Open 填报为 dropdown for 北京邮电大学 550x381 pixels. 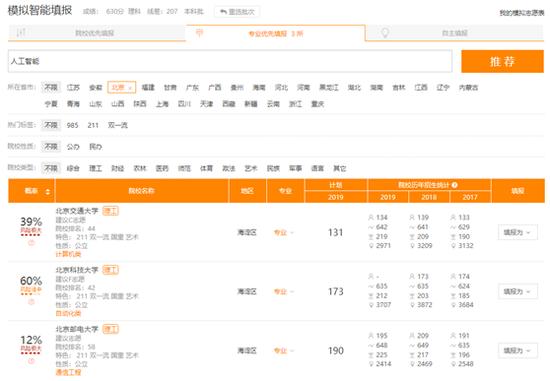[518, 350]
